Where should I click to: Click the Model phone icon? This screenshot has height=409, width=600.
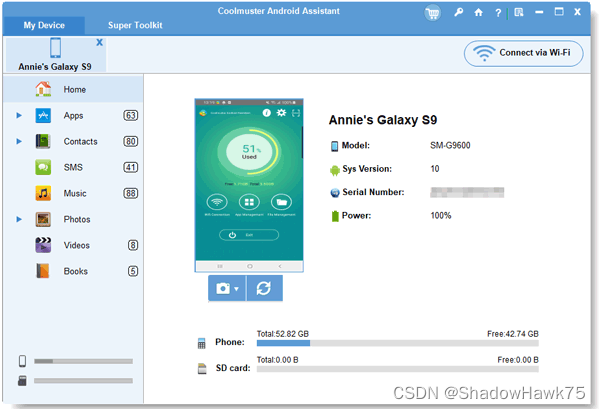click(334, 146)
